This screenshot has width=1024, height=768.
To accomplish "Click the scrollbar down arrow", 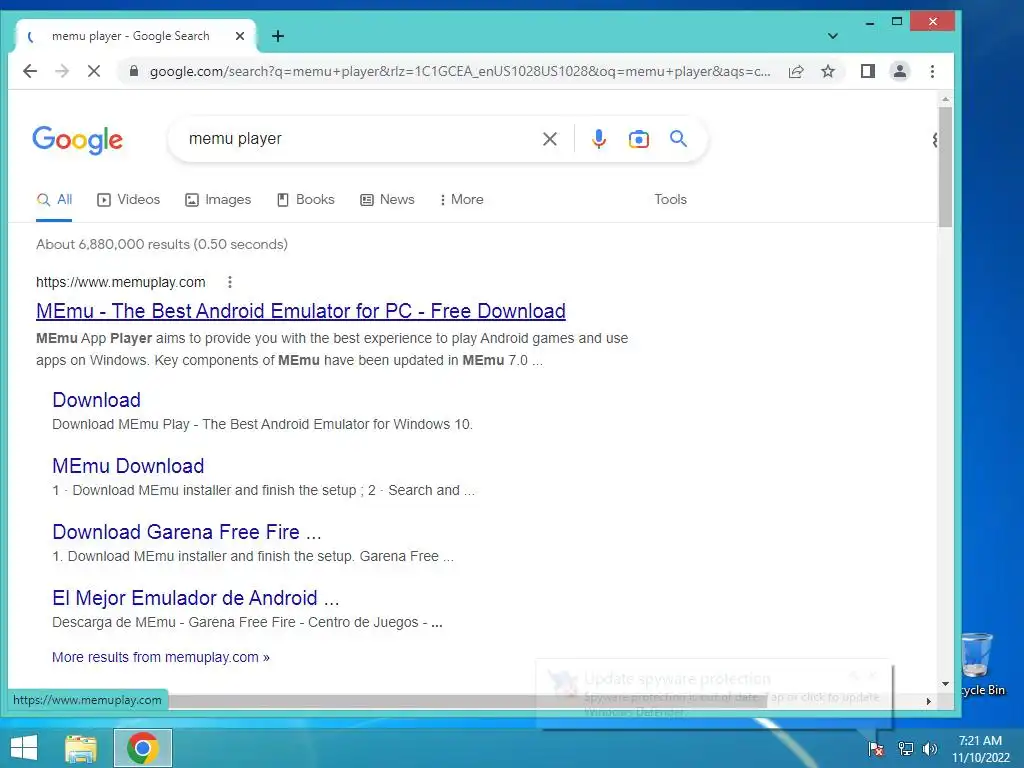I will tap(945, 684).
